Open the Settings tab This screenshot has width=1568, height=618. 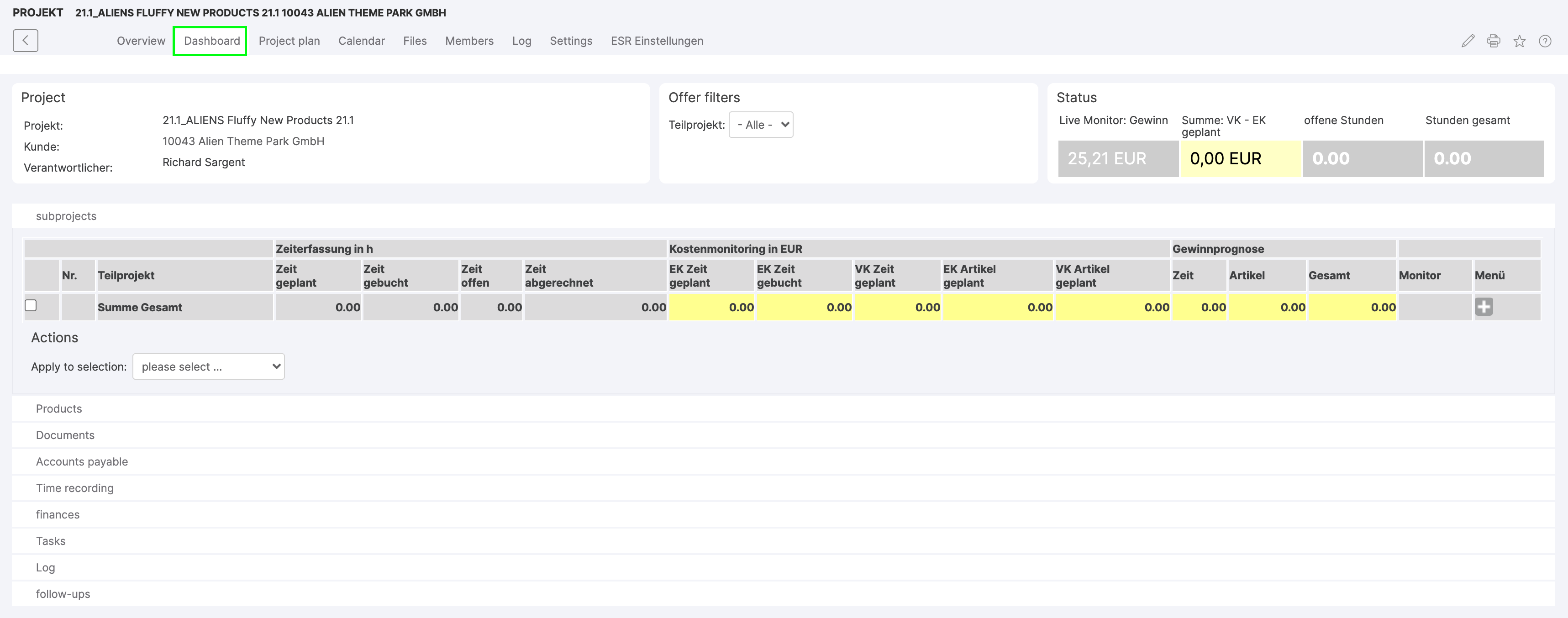click(571, 41)
